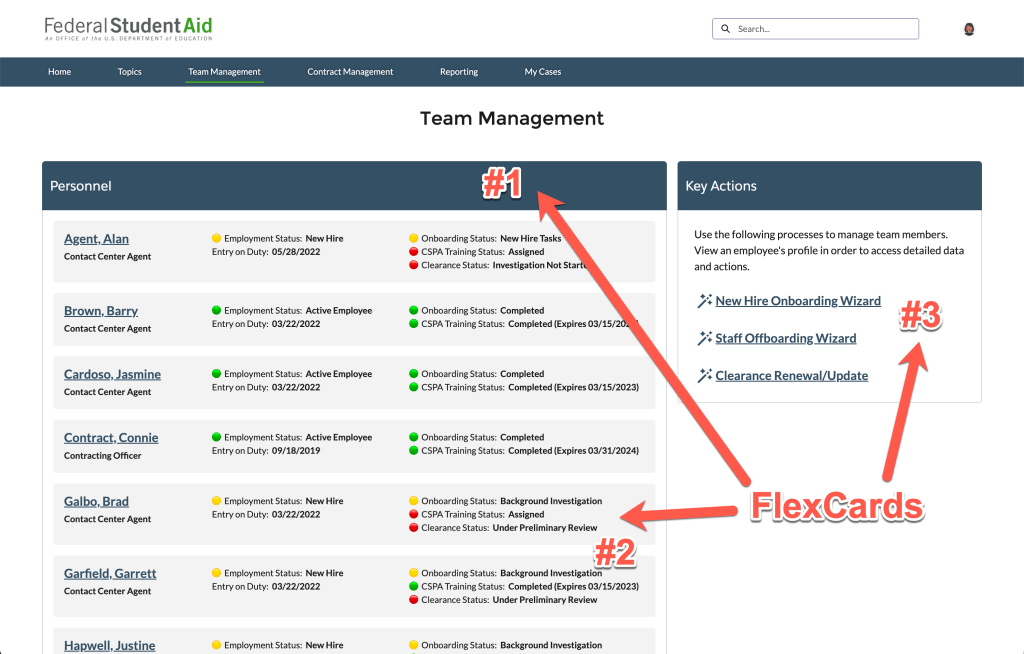
Task: Open Agent, Alan's profile
Action: 96,239
